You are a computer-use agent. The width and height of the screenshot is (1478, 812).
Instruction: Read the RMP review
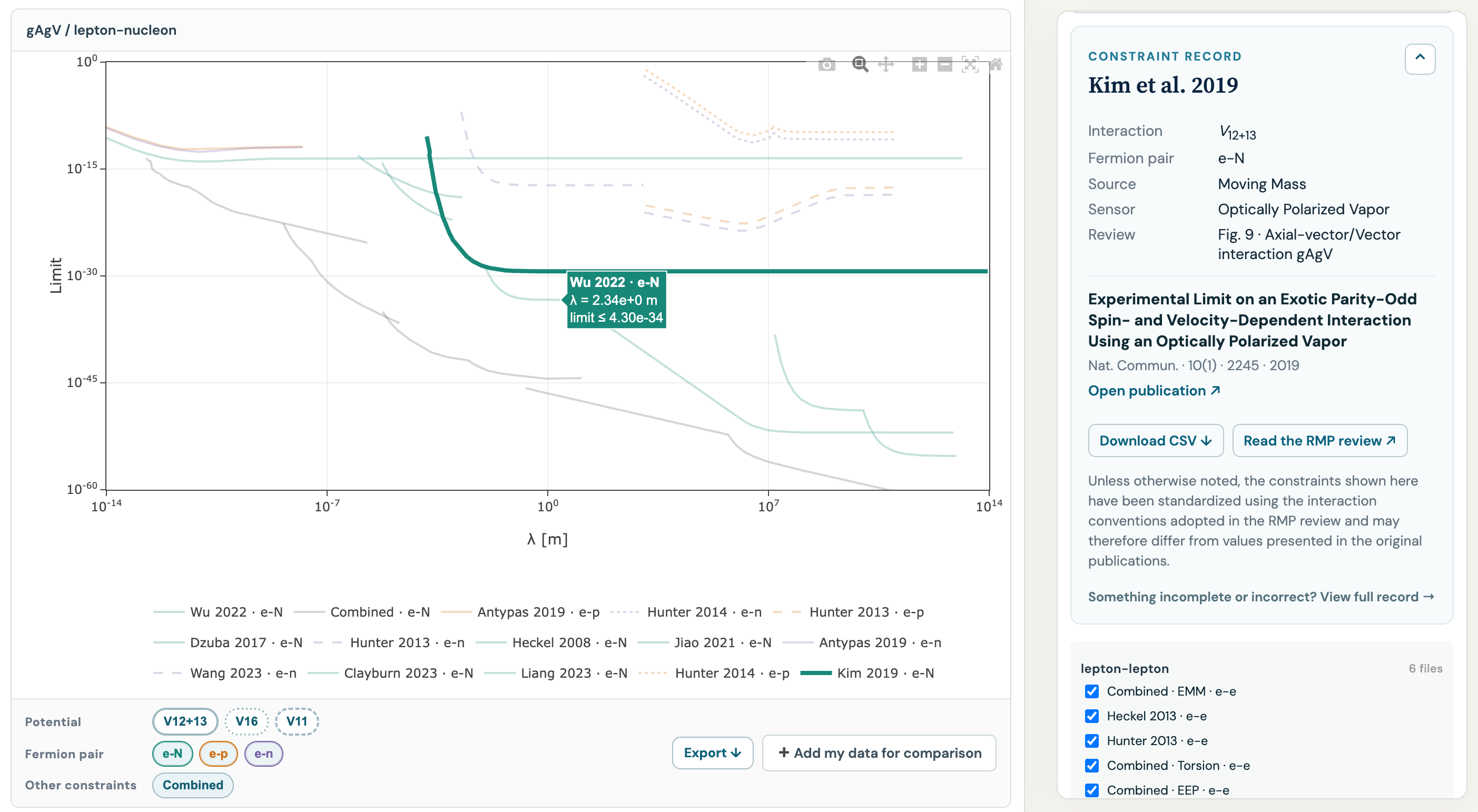[x=1319, y=440]
